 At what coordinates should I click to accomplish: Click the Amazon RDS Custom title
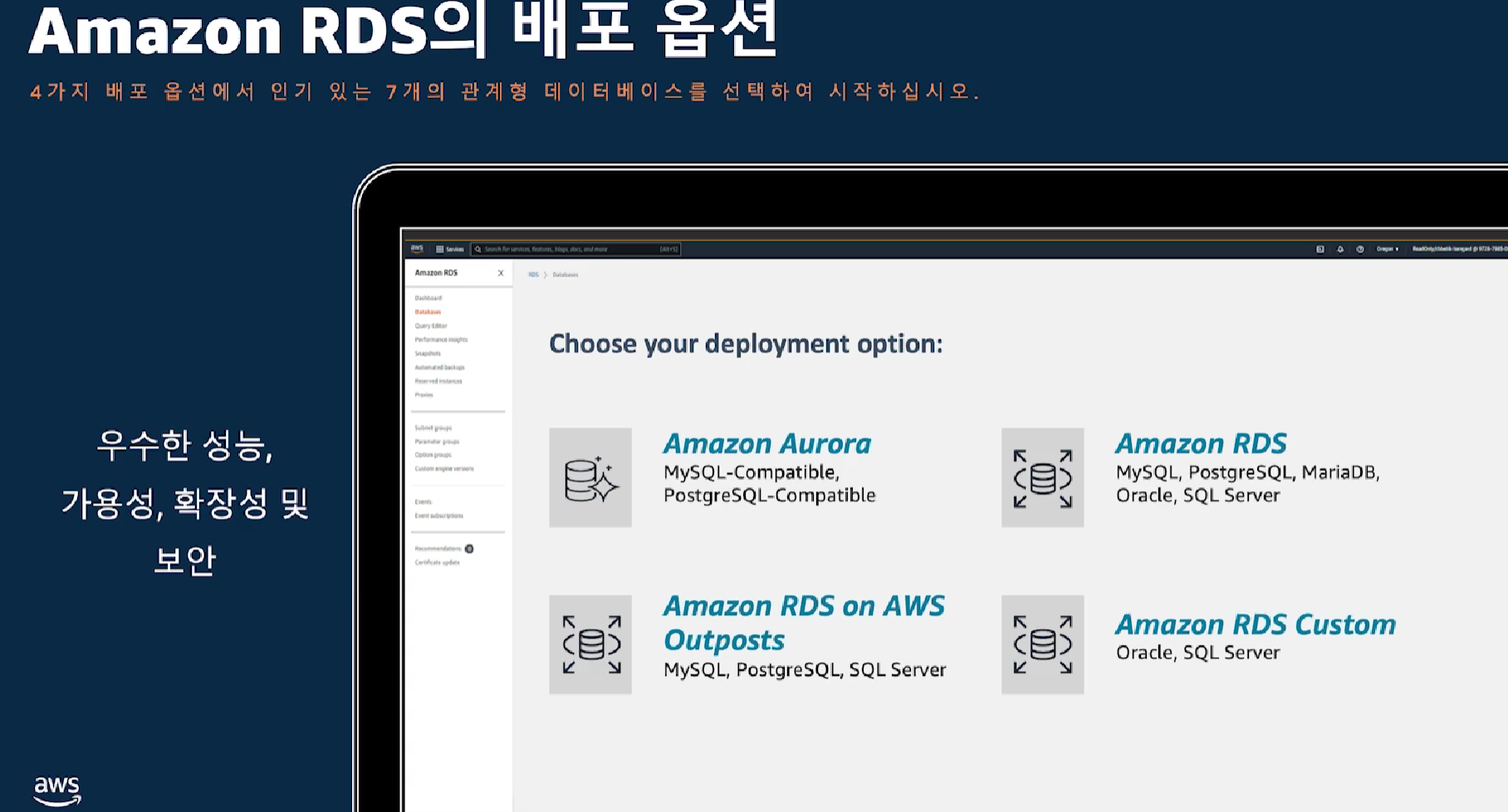(1256, 624)
